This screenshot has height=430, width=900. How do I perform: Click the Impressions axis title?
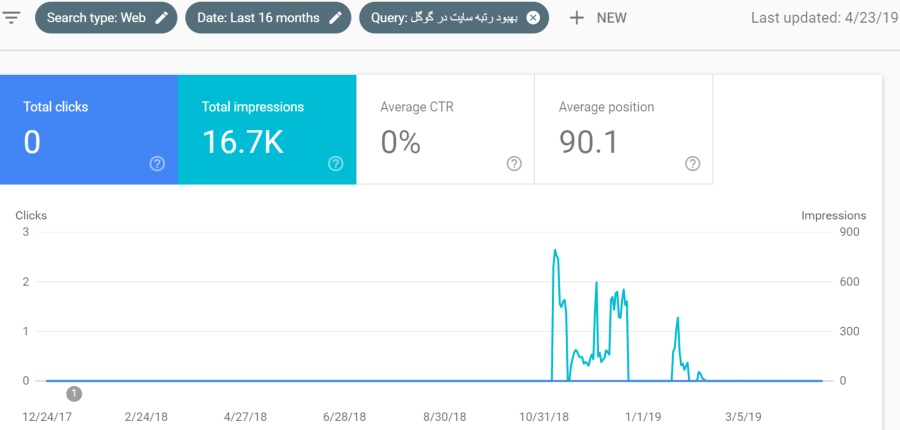tap(833, 216)
